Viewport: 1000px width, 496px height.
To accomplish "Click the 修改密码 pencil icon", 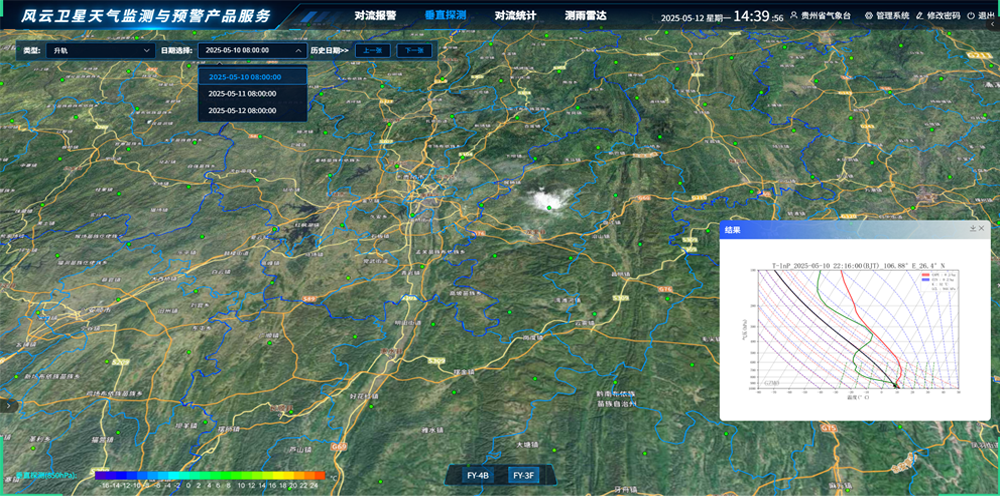I will click(919, 16).
